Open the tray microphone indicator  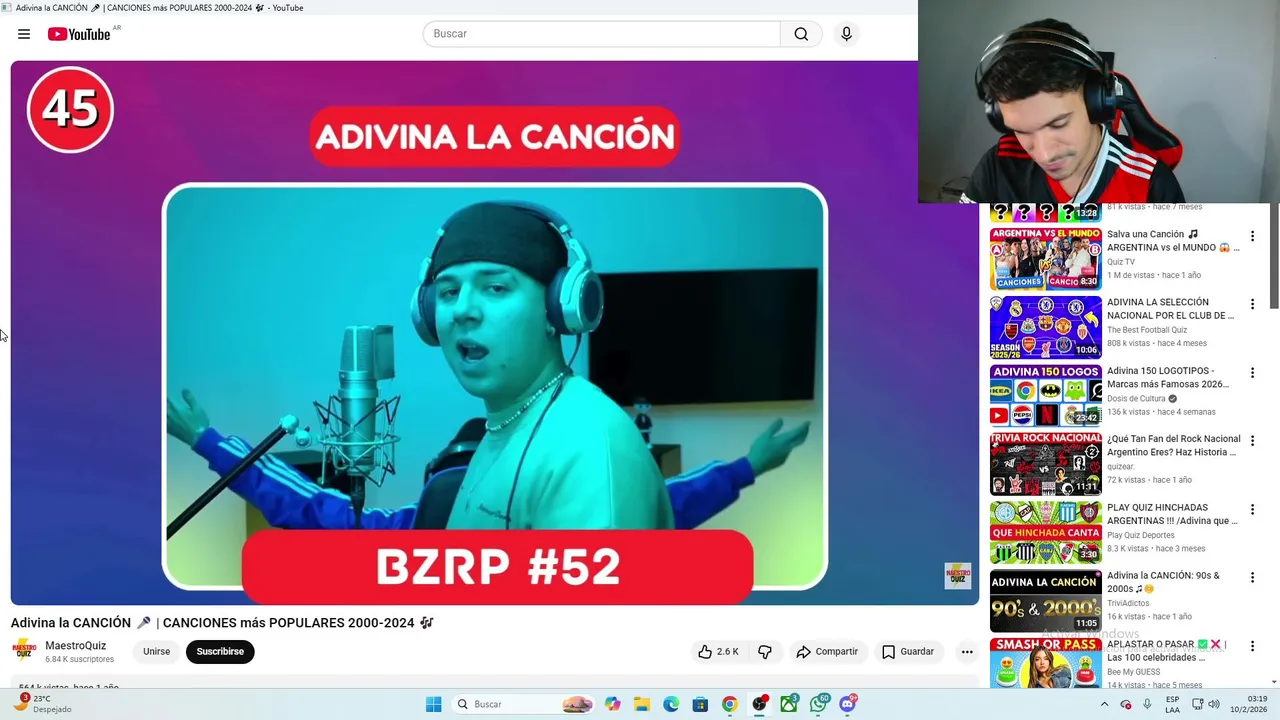1148,704
